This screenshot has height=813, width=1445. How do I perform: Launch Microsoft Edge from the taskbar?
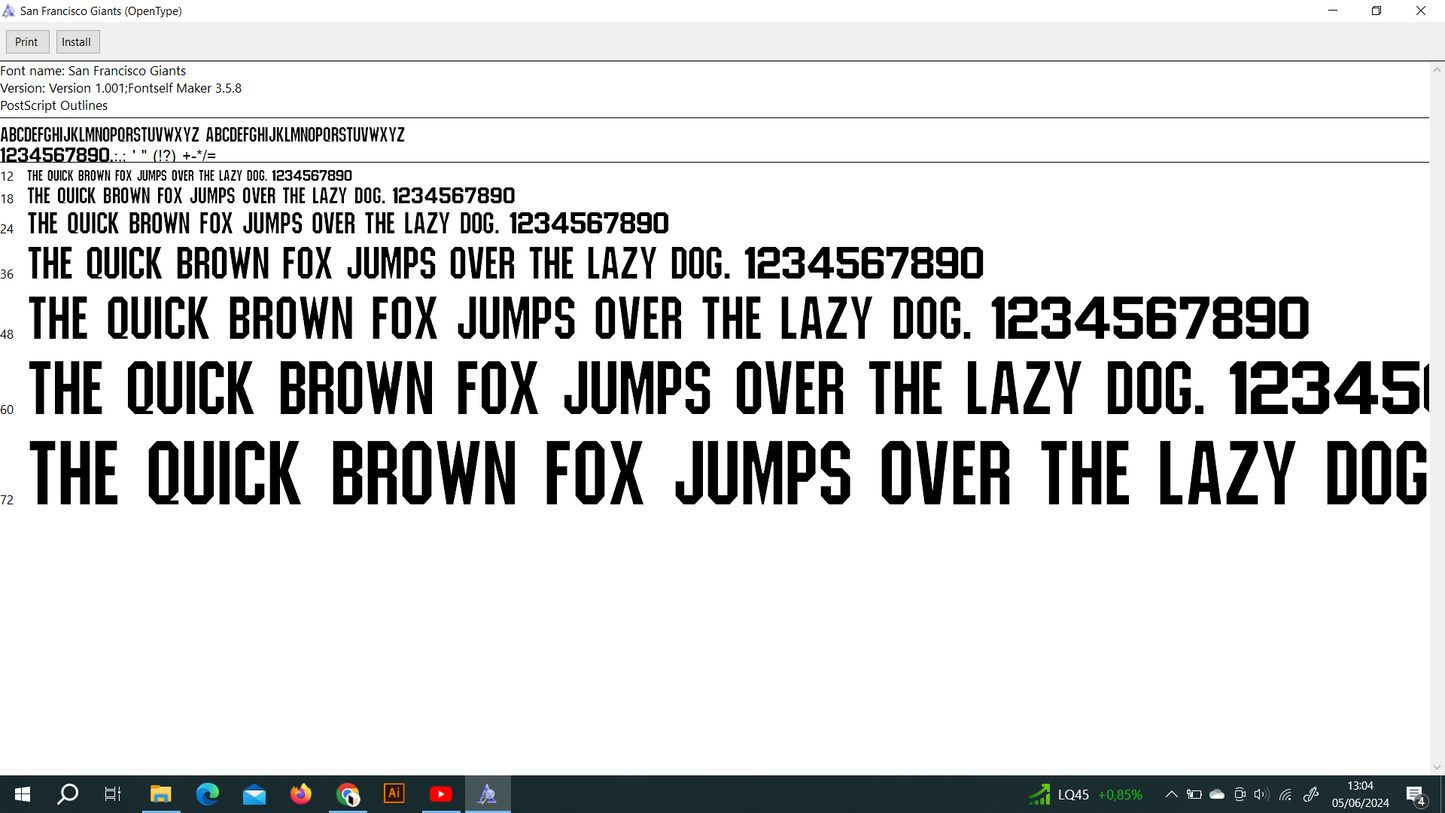click(x=207, y=794)
